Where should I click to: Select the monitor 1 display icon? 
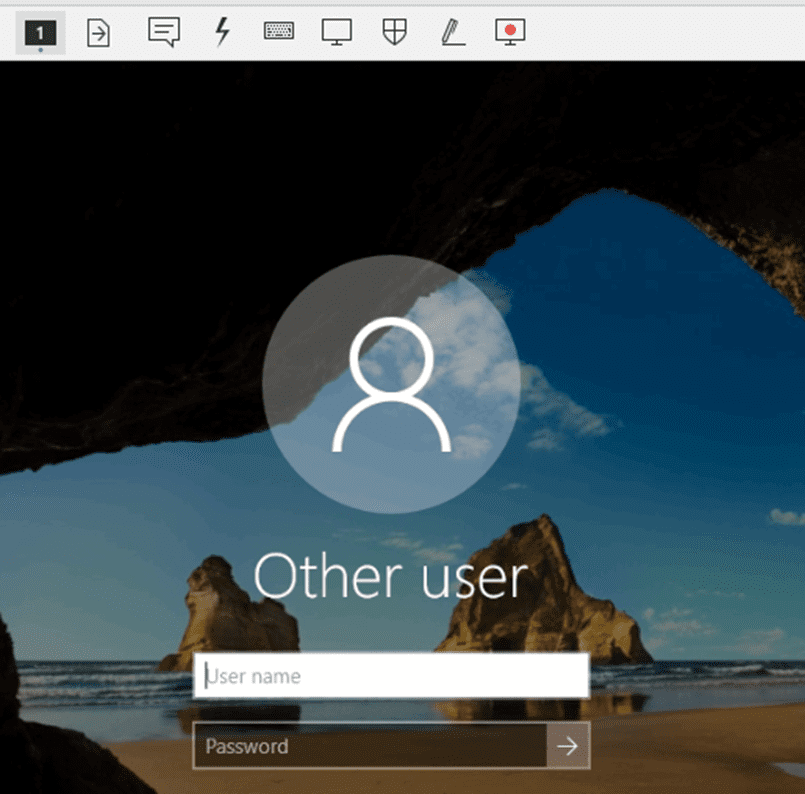point(40,33)
